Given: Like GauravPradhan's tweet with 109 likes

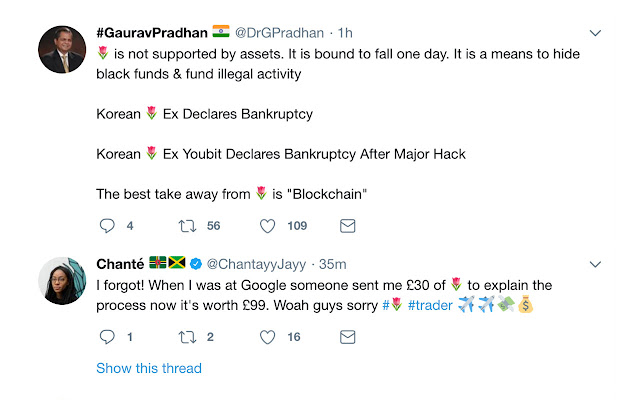Looking at the screenshot, I should 268,226.
